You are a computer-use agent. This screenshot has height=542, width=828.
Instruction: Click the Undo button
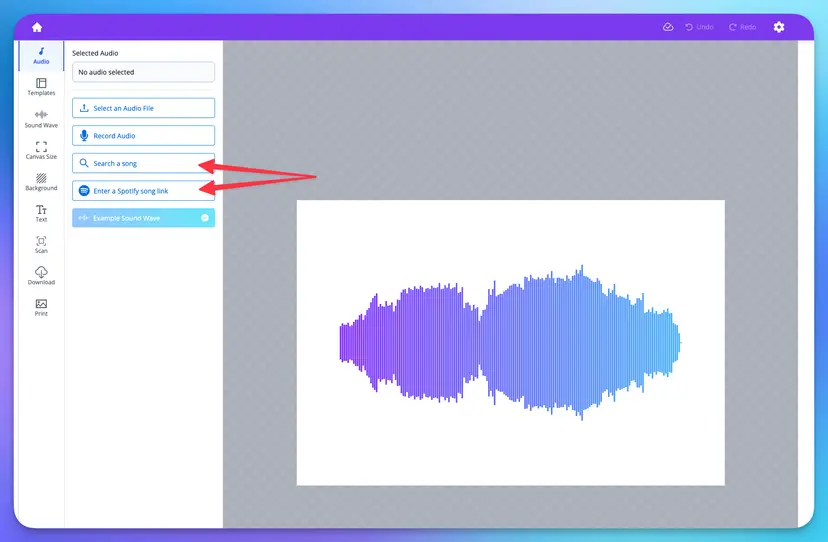699,27
